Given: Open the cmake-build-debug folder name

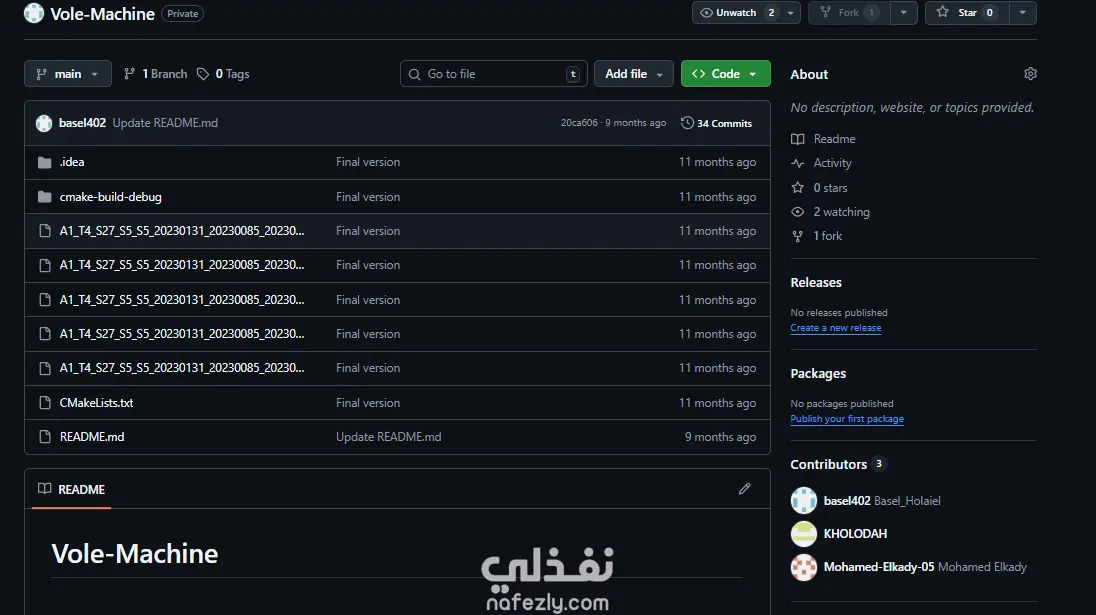Looking at the screenshot, I should click(110, 197).
